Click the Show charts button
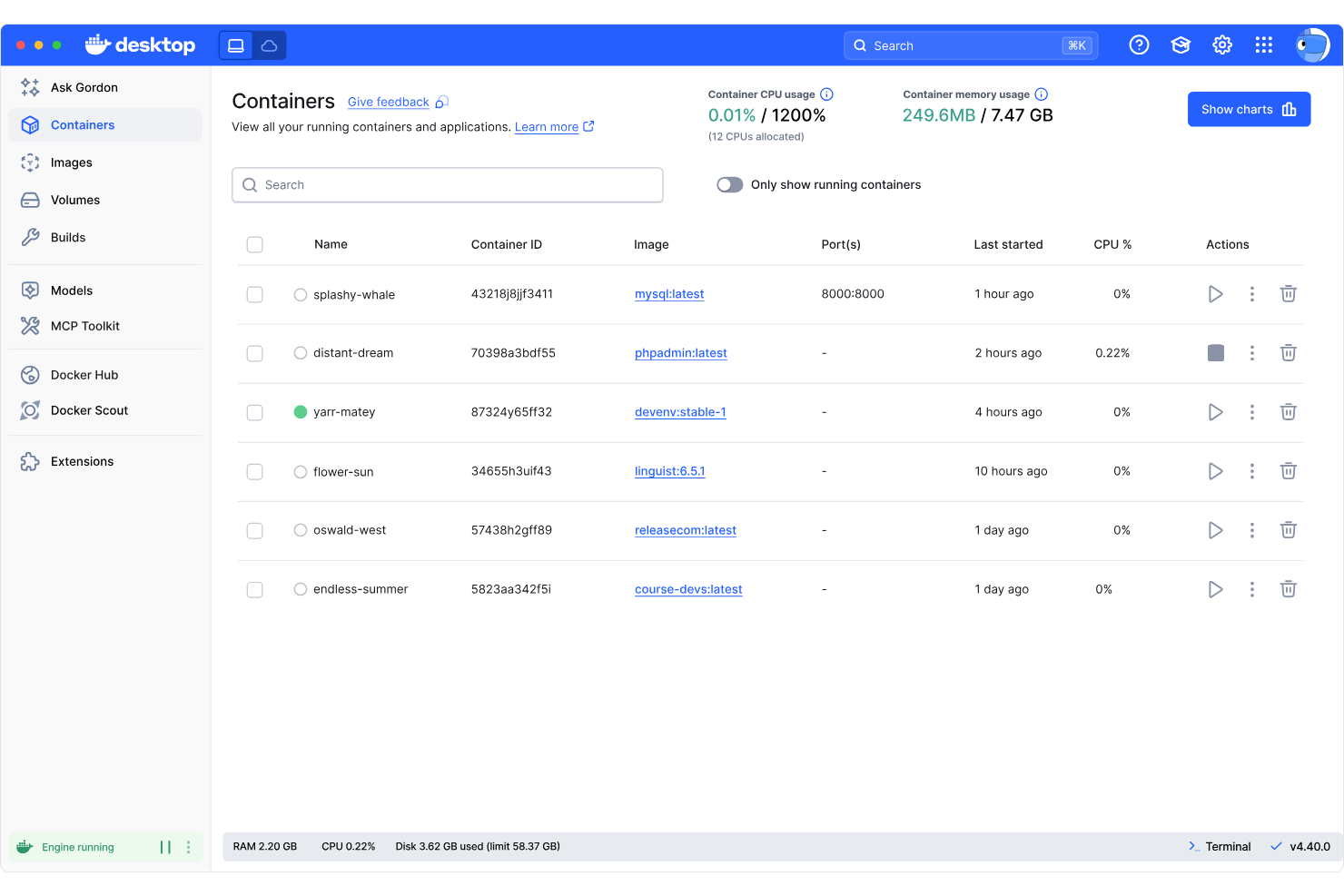 coord(1249,109)
